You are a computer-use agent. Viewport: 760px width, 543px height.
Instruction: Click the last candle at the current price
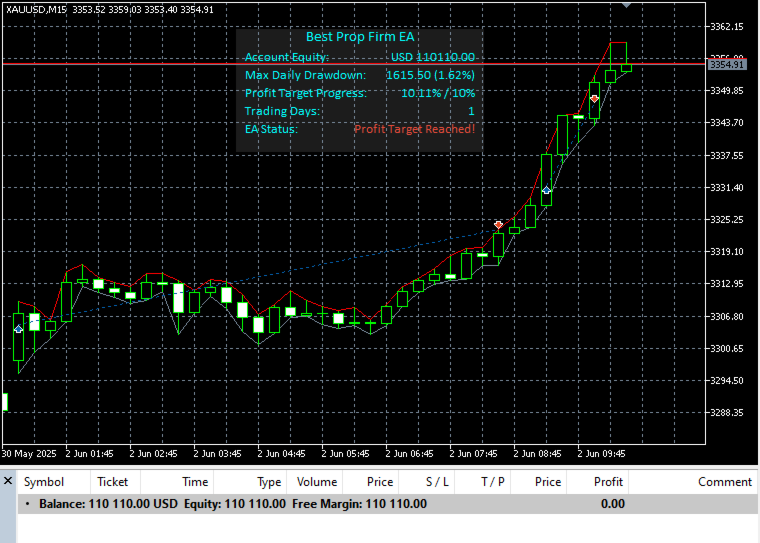pos(626,67)
